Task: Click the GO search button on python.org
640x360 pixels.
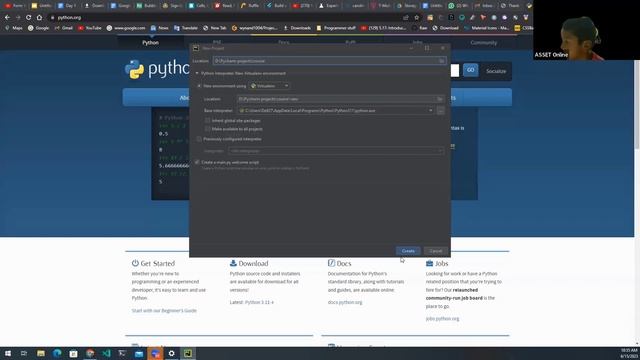Action: [471, 70]
